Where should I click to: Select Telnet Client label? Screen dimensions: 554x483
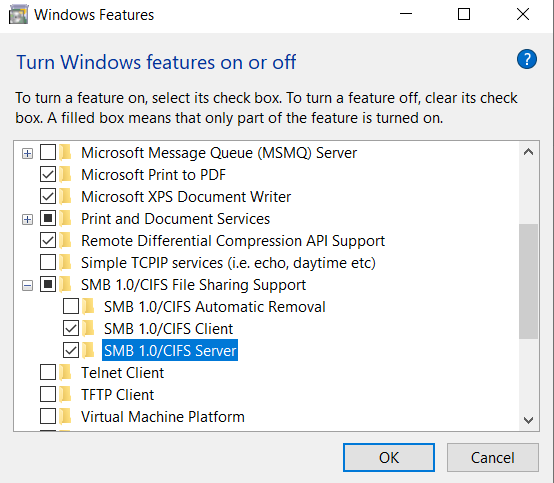click(123, 373)
